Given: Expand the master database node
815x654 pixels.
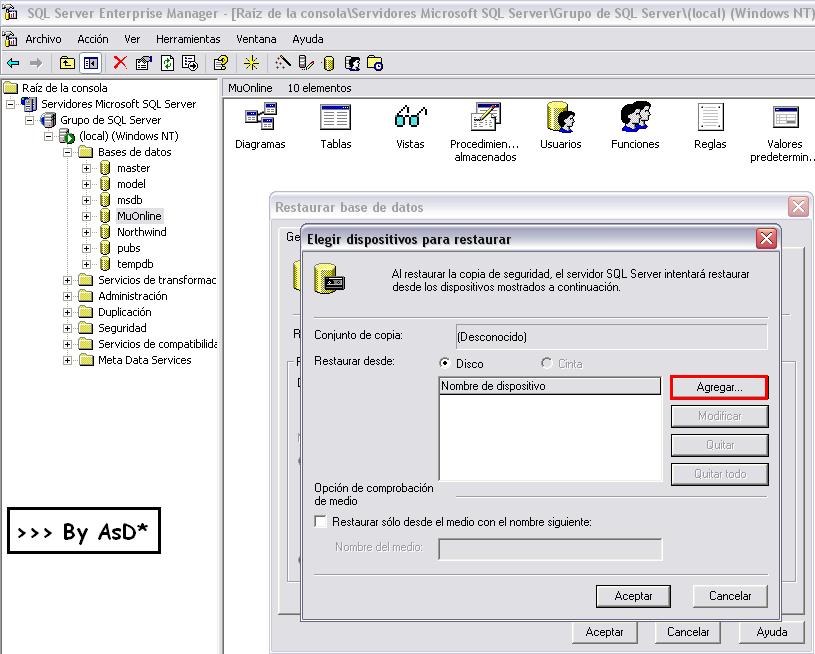Looking at the screenshot, I should pos(86,168).
